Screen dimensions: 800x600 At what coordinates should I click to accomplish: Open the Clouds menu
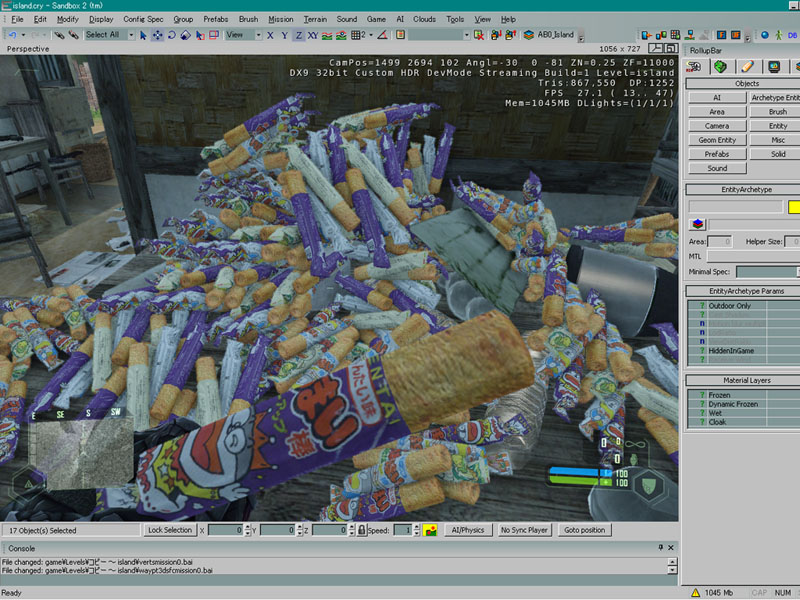[424, 19]
